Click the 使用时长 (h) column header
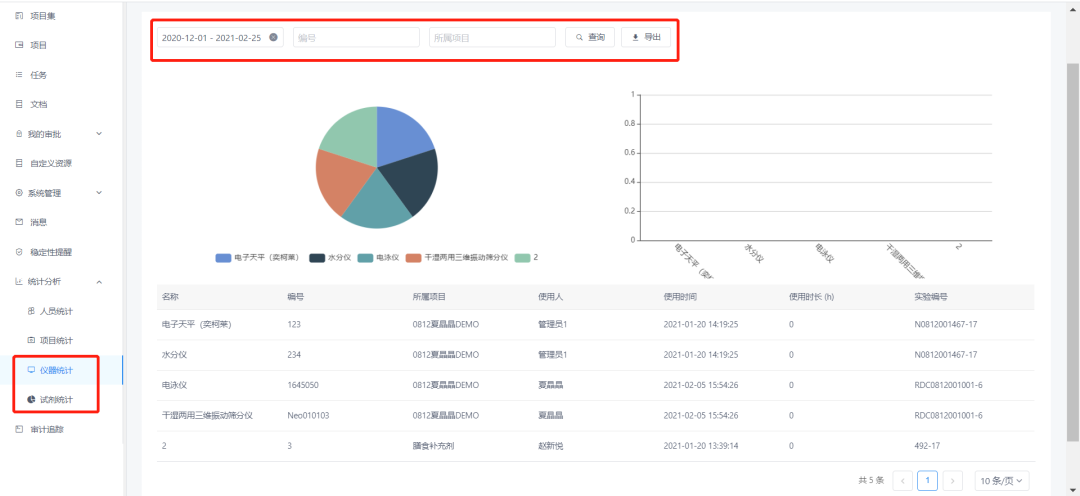Image resolution: width=1080 pixels, height=496 pixels. [812, 297]
